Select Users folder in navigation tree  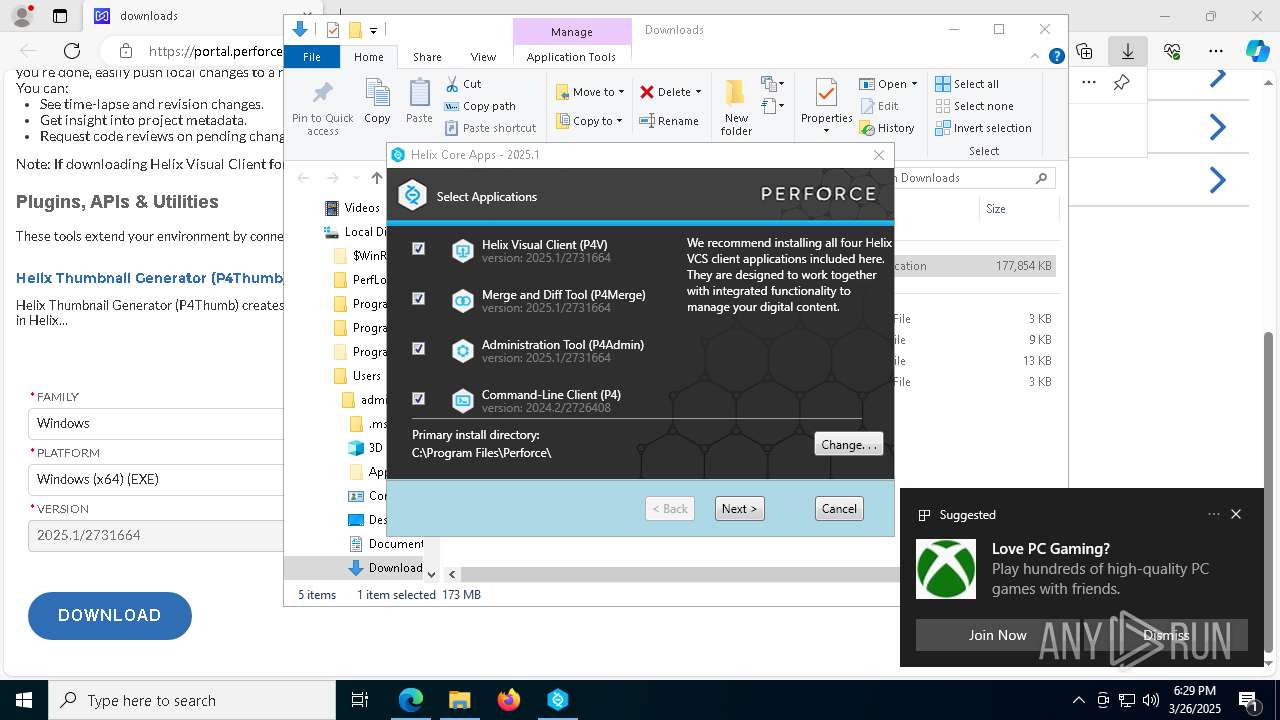pos(357,376)
